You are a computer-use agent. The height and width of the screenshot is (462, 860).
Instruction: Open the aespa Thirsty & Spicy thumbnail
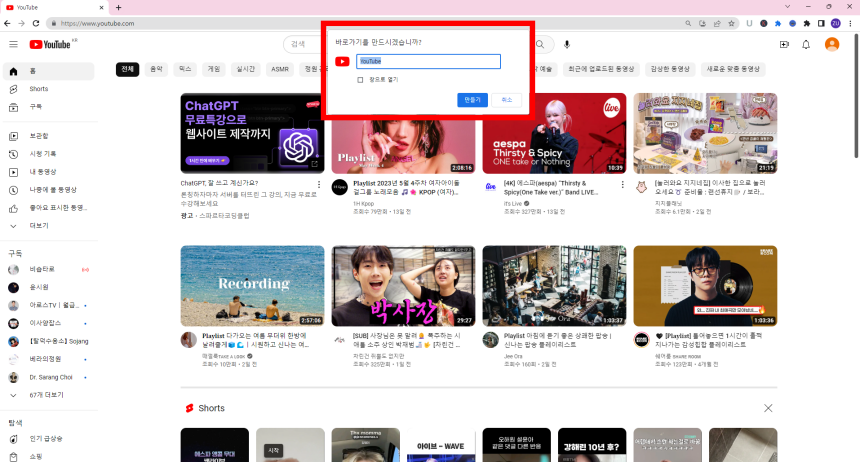tap(554, 133)
